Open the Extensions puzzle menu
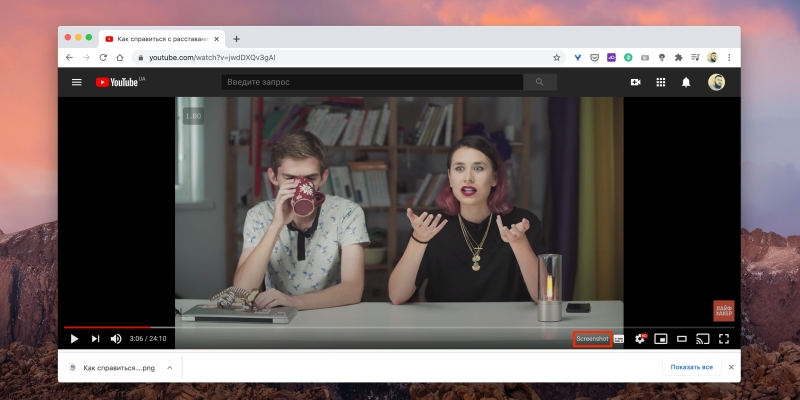This screenshot has width=800, height=400. click(679, 58)
